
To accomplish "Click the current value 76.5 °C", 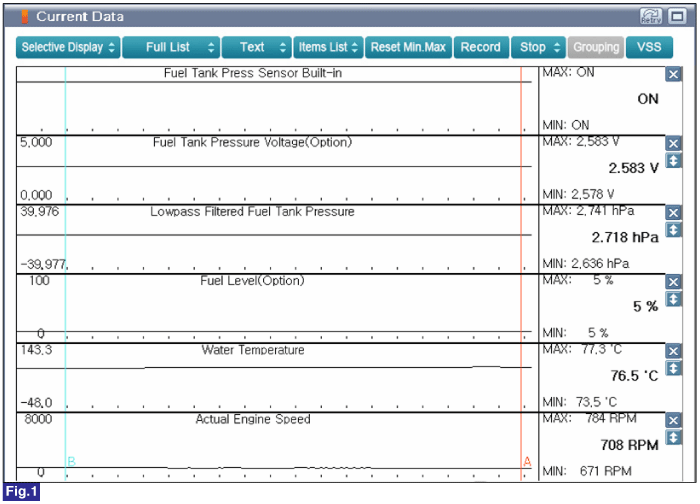I will (634, 376).
